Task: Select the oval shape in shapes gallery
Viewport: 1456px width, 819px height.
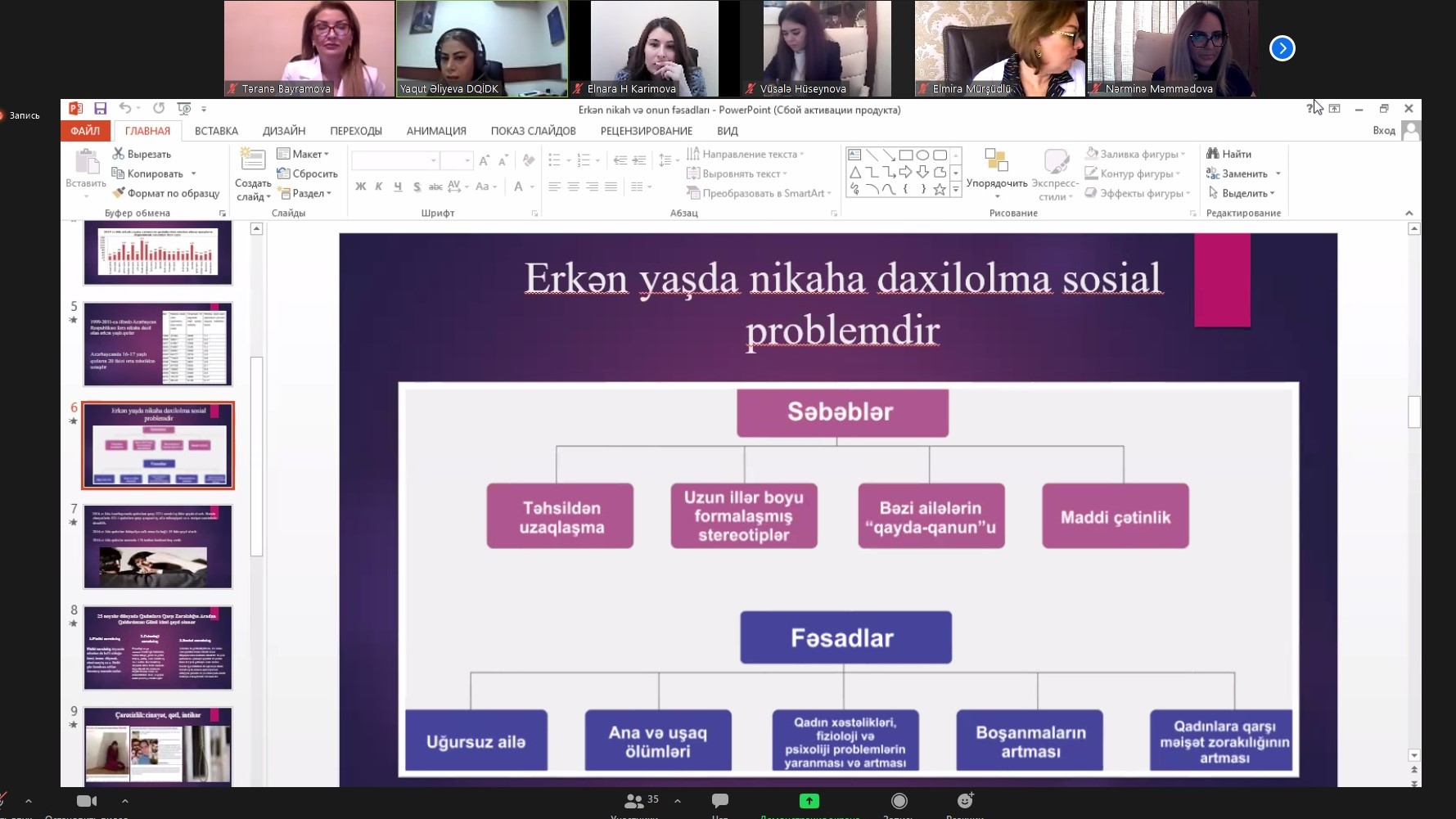Action: coord(922,155)
